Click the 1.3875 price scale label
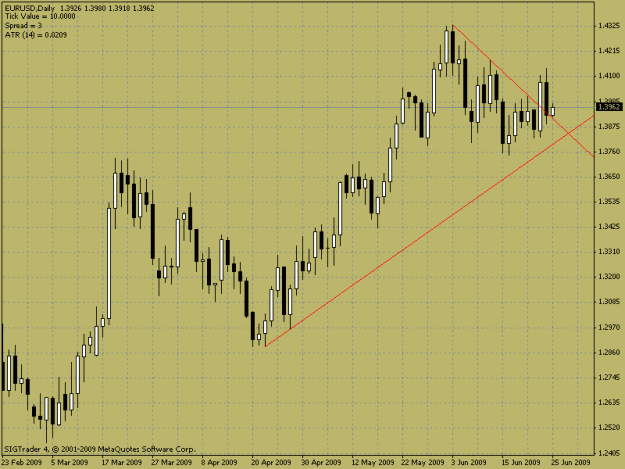625x469 pixels. point(609,126)
